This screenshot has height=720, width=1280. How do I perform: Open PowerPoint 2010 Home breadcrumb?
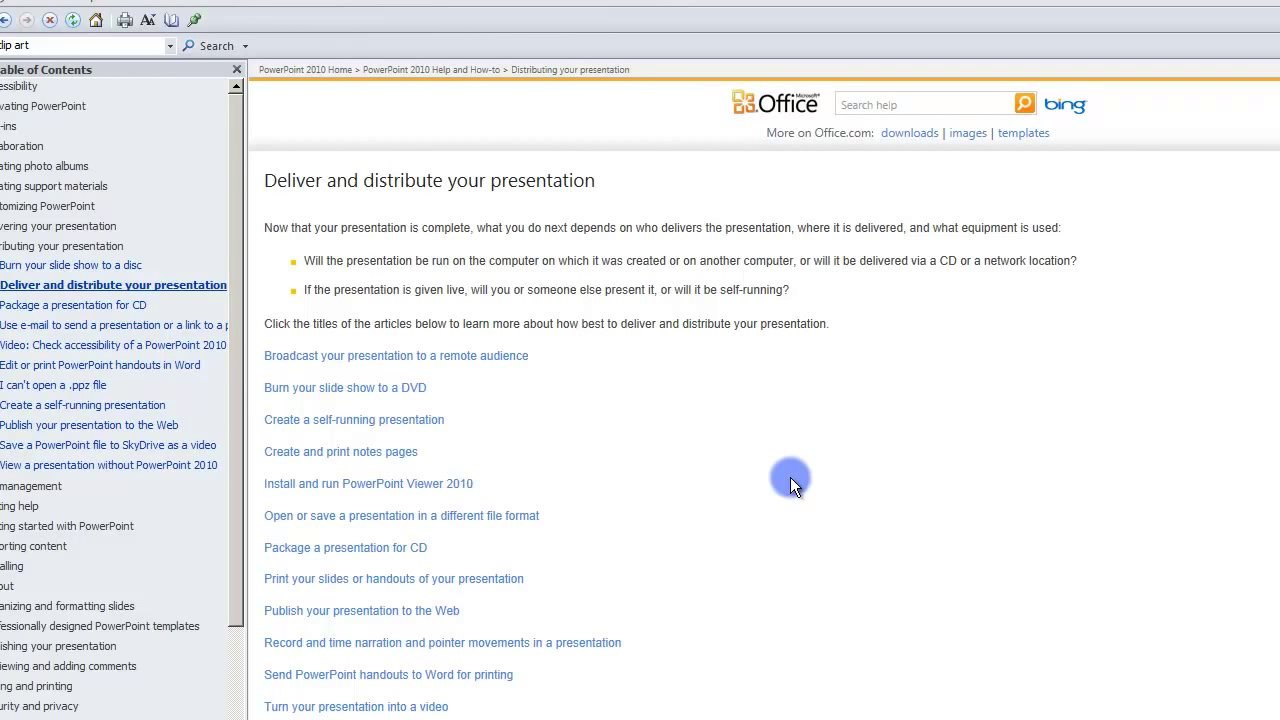coord(305,70)
